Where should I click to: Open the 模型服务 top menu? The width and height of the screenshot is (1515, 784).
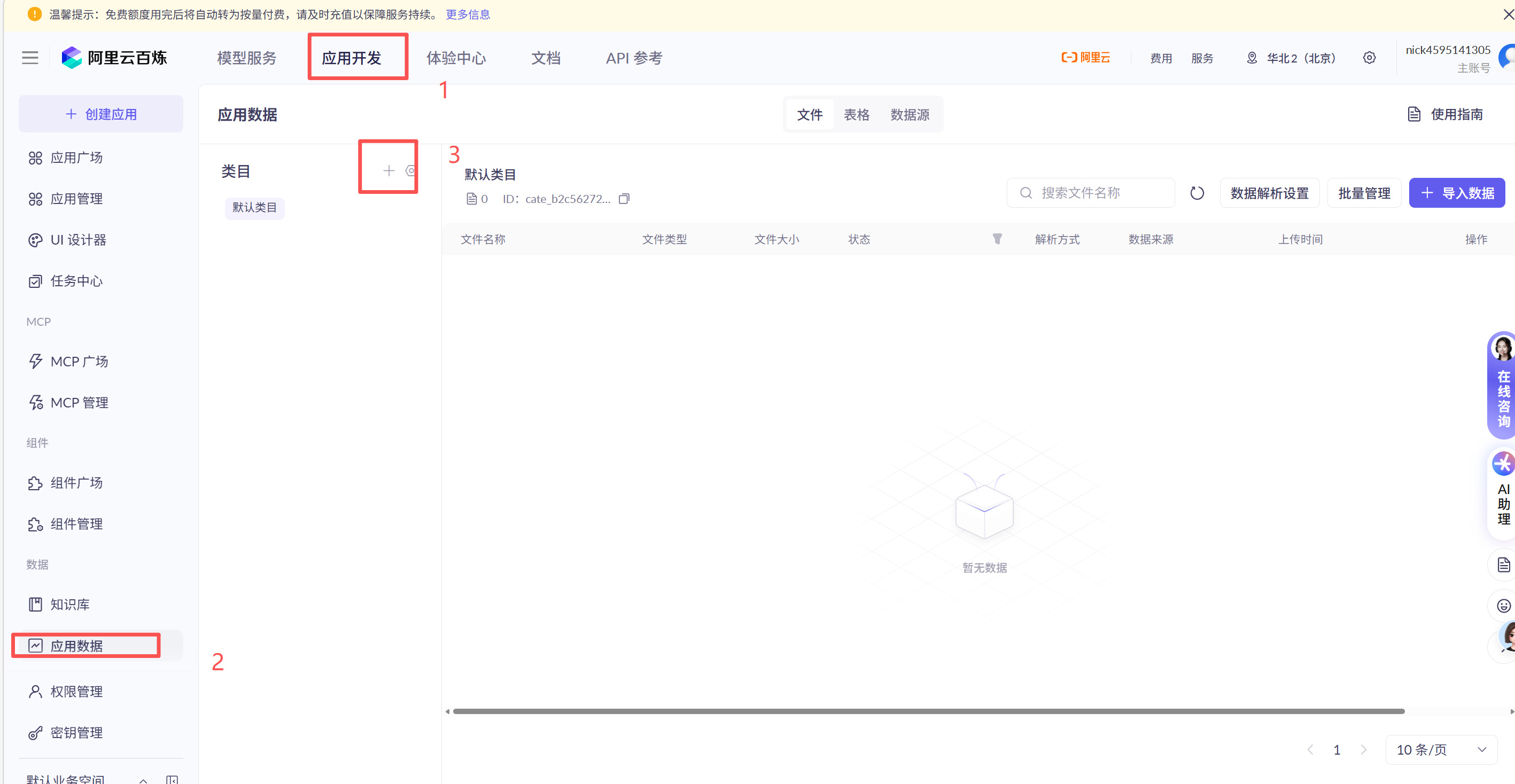[246, 58]
